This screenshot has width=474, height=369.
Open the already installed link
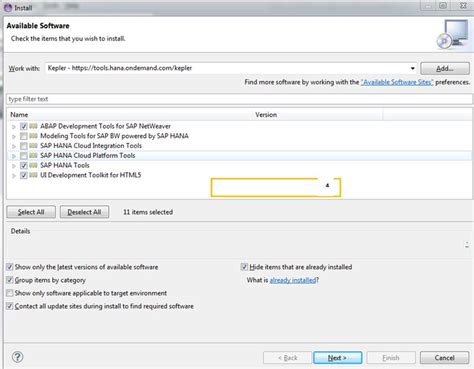click(293, 280)
